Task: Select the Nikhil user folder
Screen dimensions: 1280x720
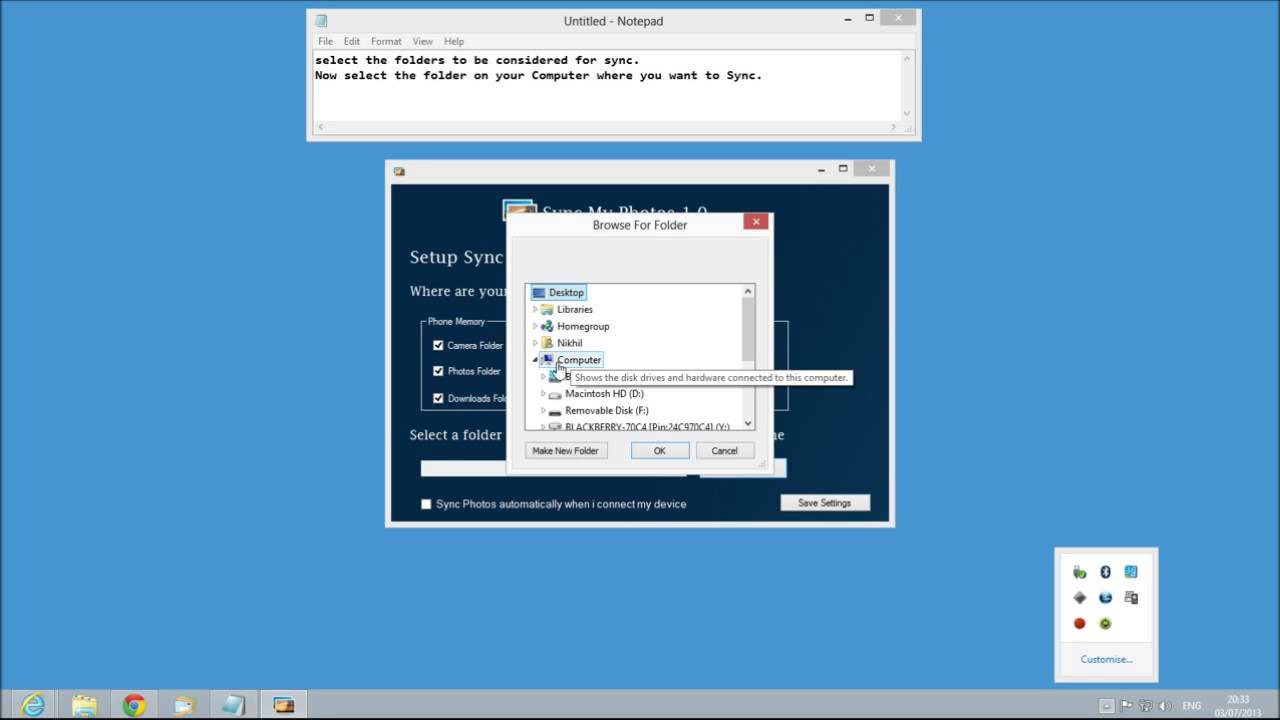Action: tap(569, 343)
